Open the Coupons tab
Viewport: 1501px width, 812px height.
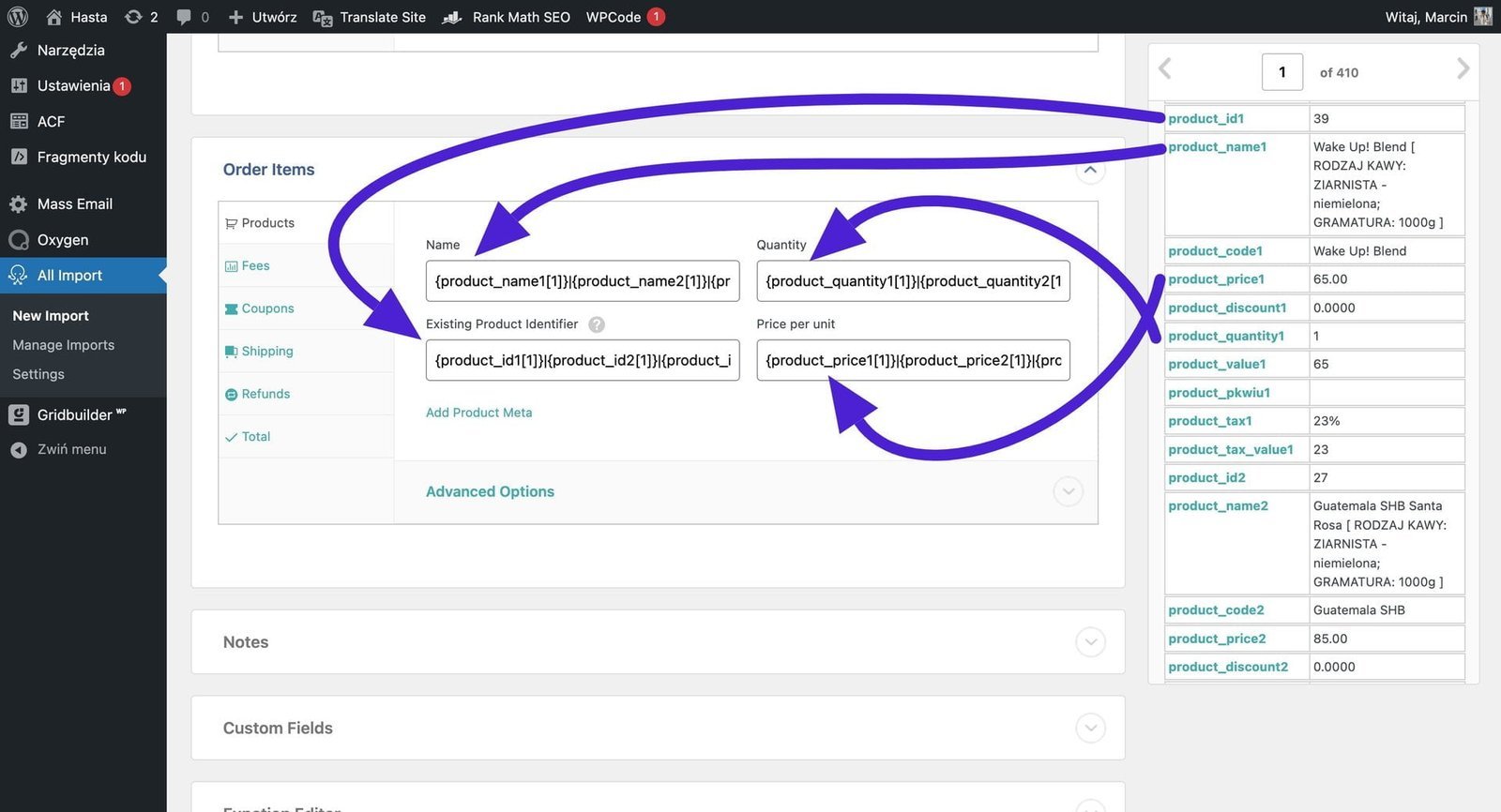click(267, 308)
